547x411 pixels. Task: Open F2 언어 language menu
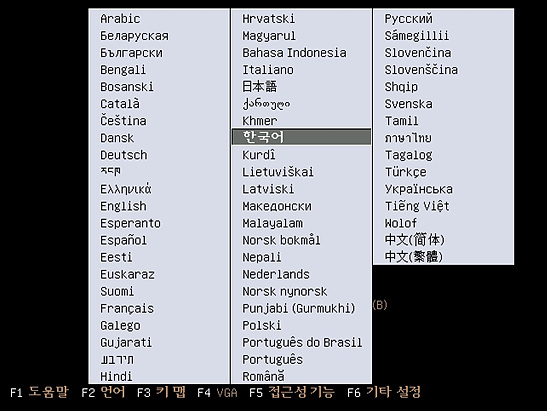coord(103,393)
